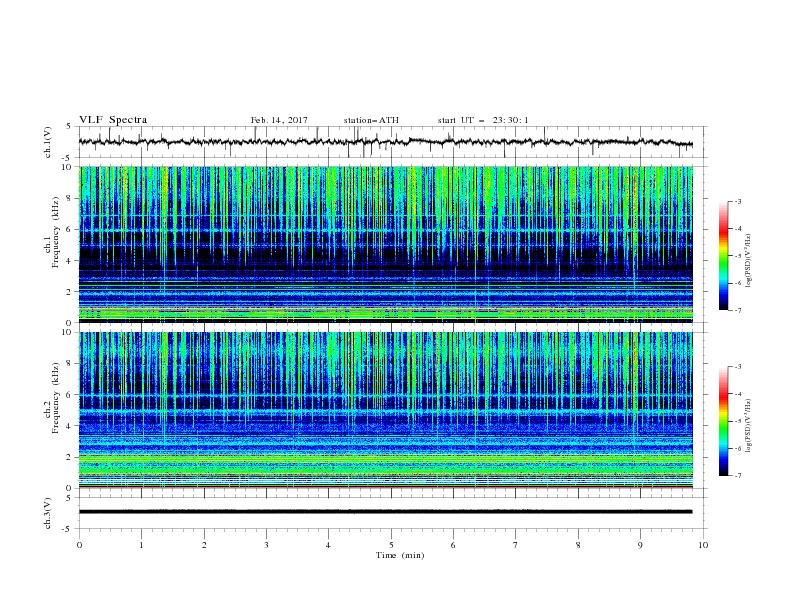Select the "start UT = 23:30: 1" text
The image size is (792, 612).
483,120
